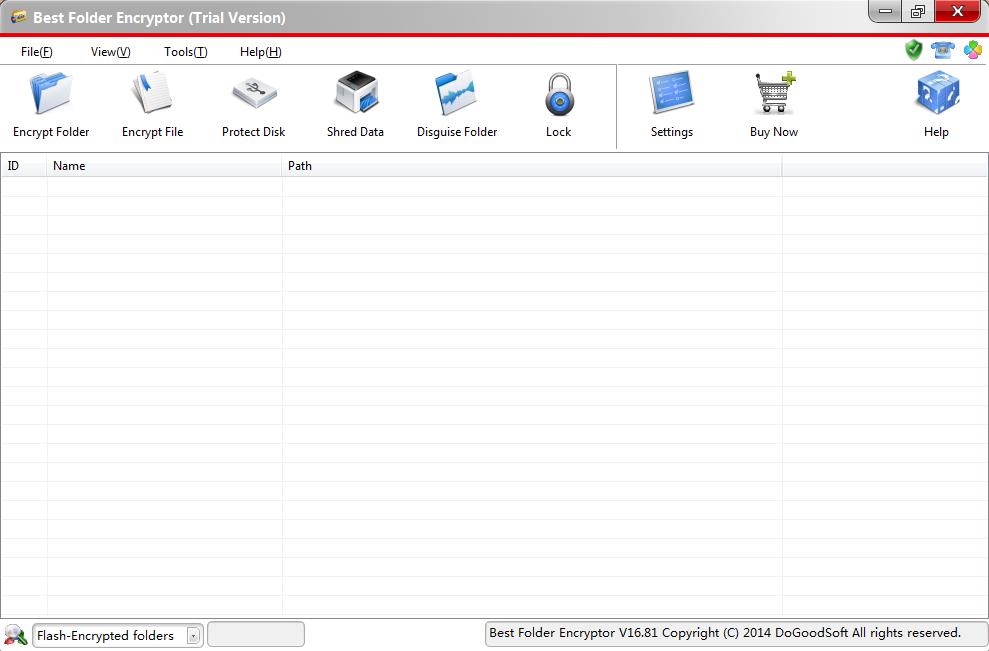Sort by the ID column header
The height and width of the screenshot is (651, 989).
pos(24,166)
